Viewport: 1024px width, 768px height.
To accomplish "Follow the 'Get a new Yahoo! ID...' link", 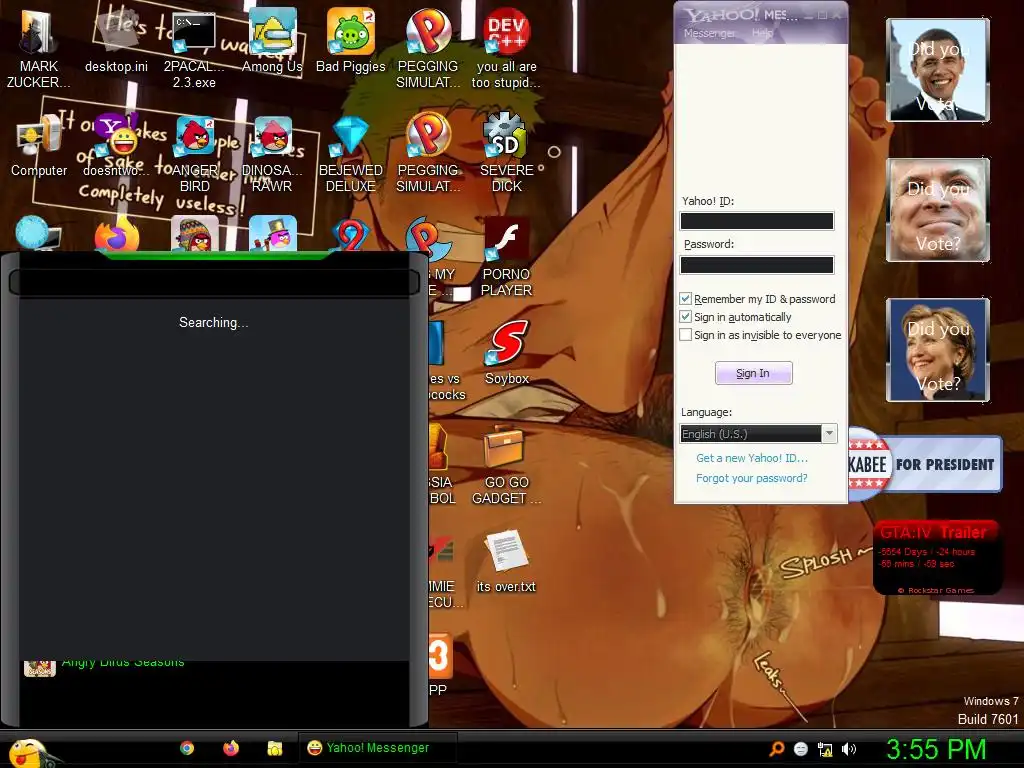I will [x=752, y=458].
